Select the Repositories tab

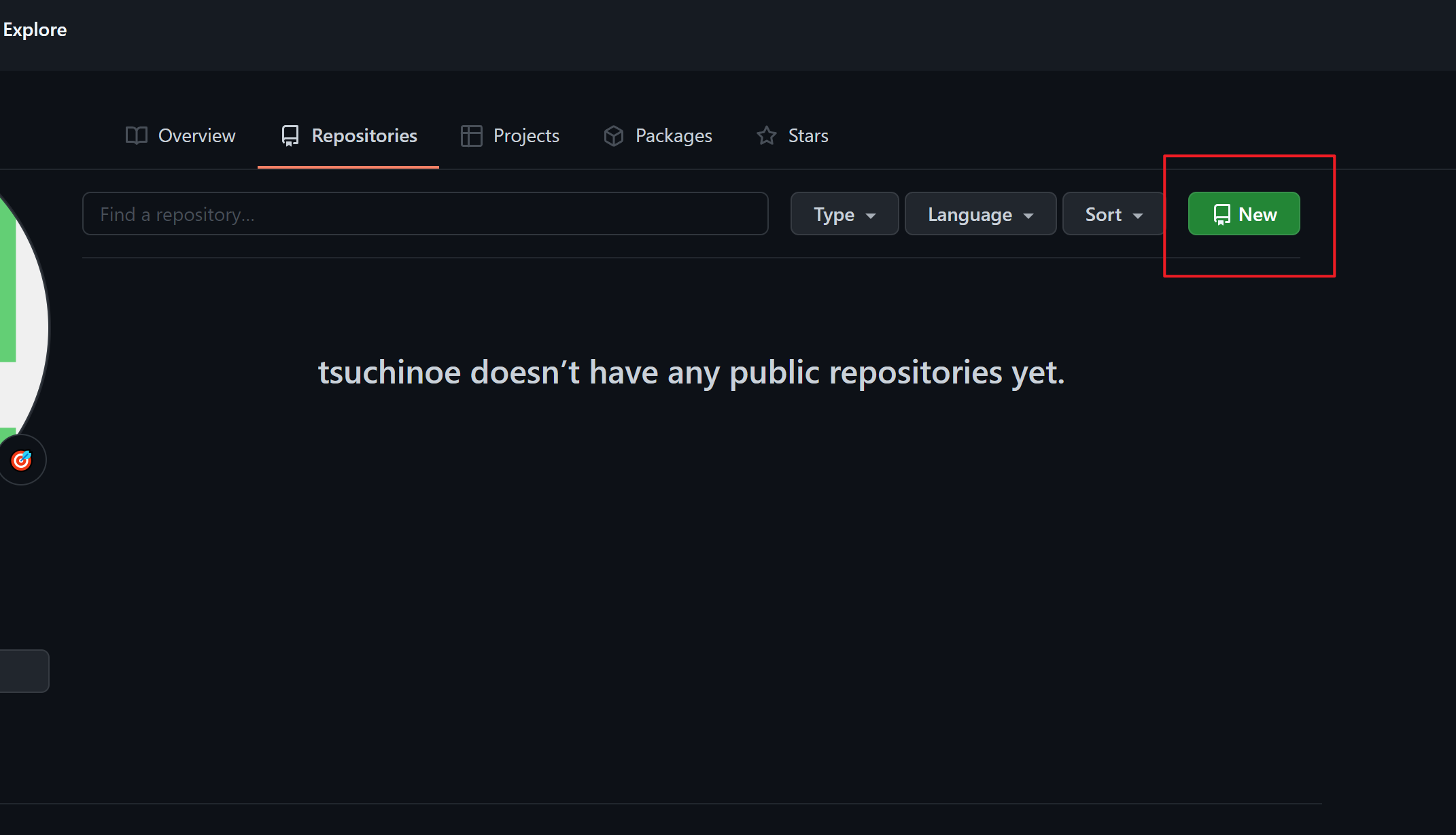[x=349, y=135]
